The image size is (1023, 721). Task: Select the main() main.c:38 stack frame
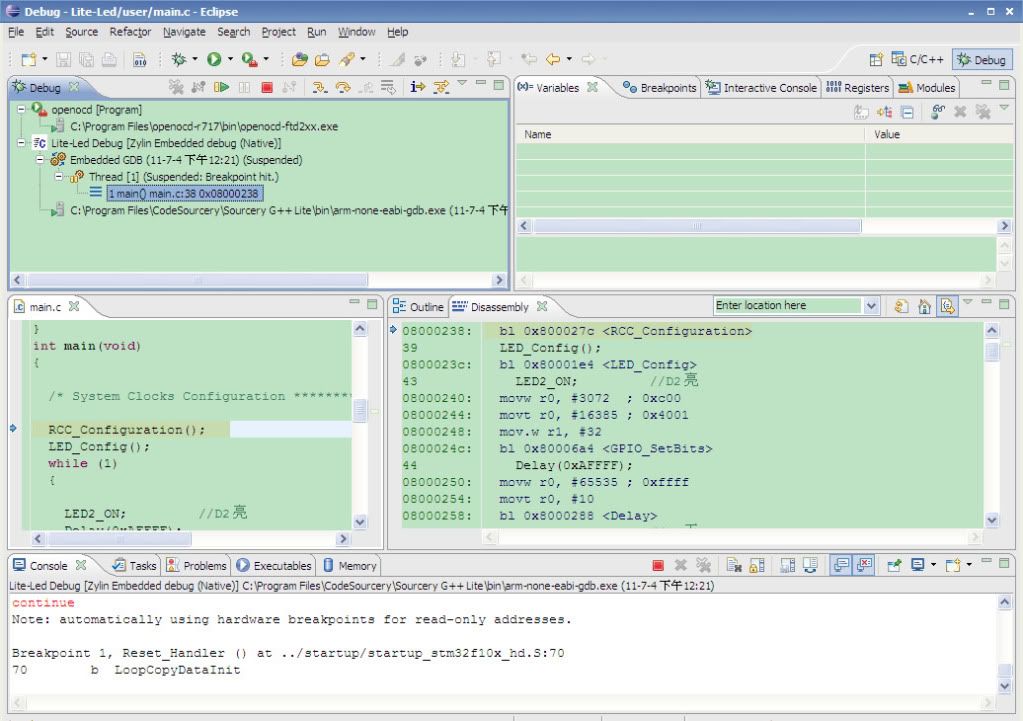tap(184, 193)
